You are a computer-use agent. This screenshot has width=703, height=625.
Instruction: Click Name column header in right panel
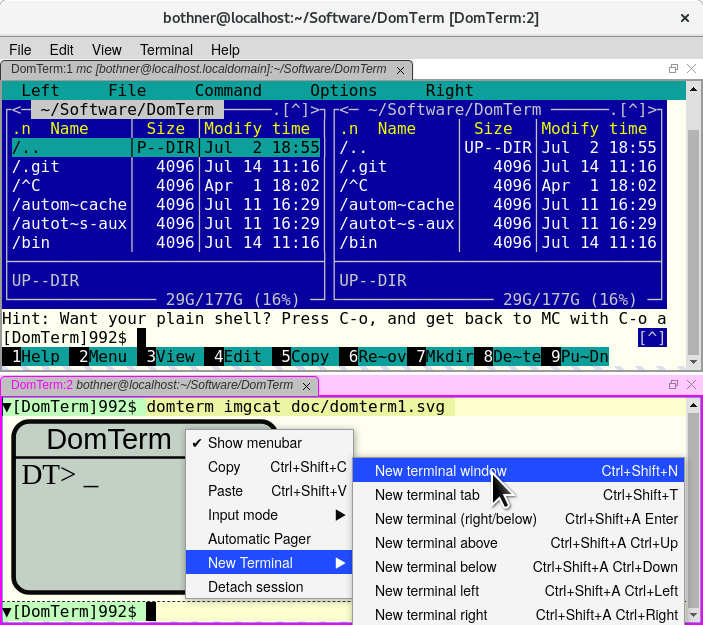397,129
